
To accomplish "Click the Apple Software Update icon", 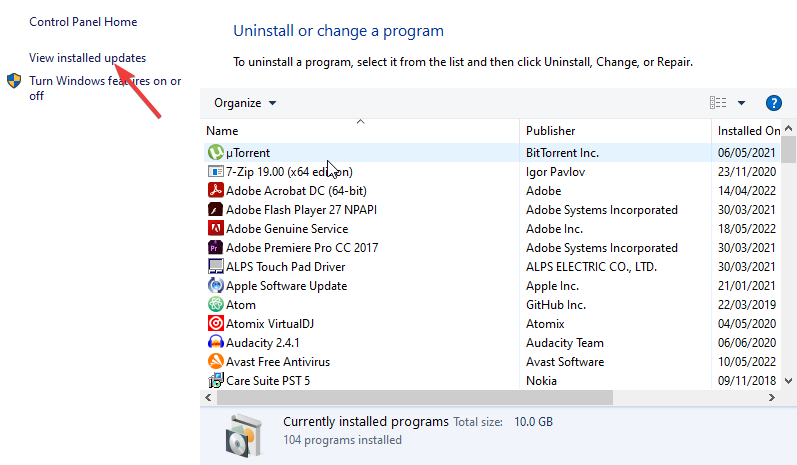I will click(x=216, y=285).
